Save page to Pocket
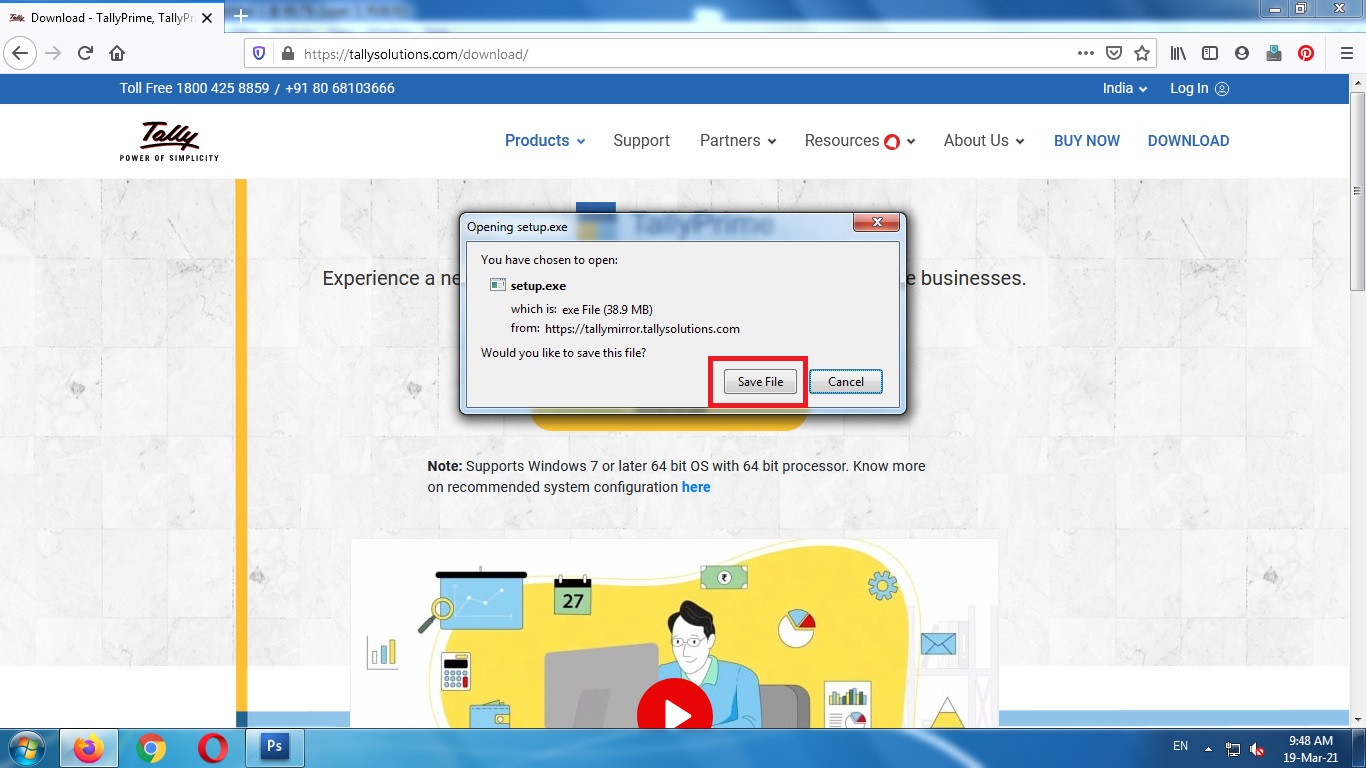The height and width of the screenshot is (768, 1366). coord(1114,53)
